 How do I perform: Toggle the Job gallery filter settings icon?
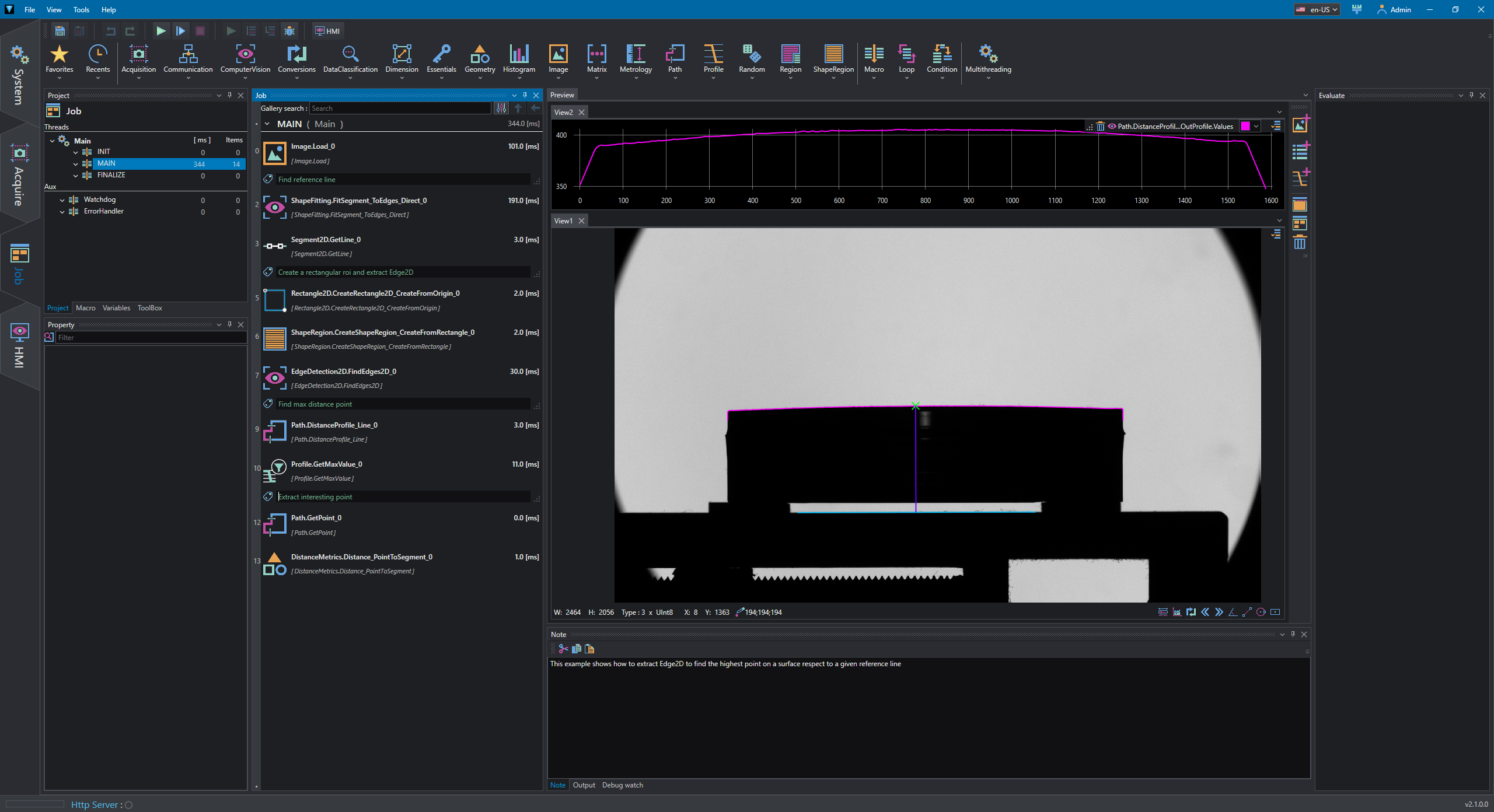(501, 108)
